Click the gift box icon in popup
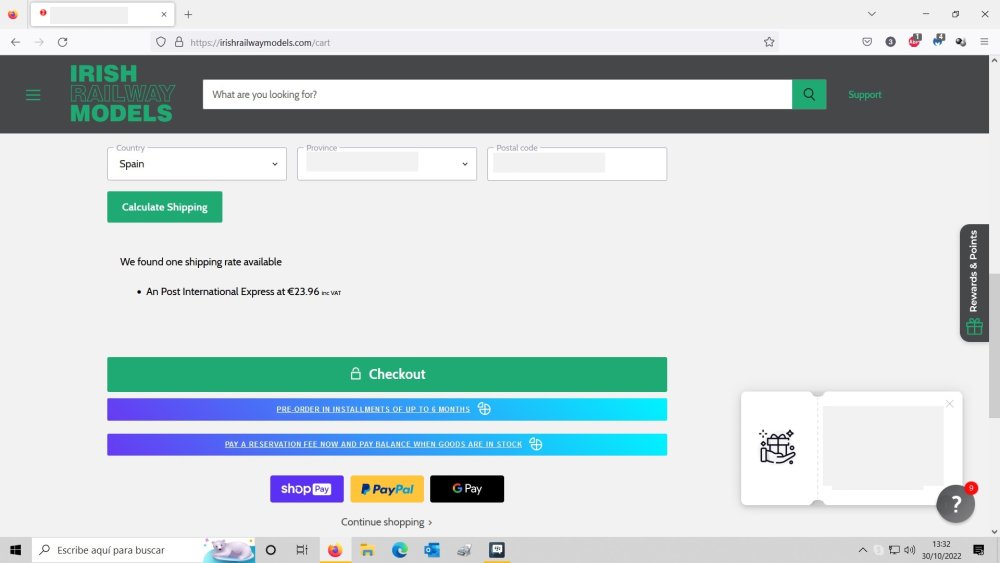 777,446
